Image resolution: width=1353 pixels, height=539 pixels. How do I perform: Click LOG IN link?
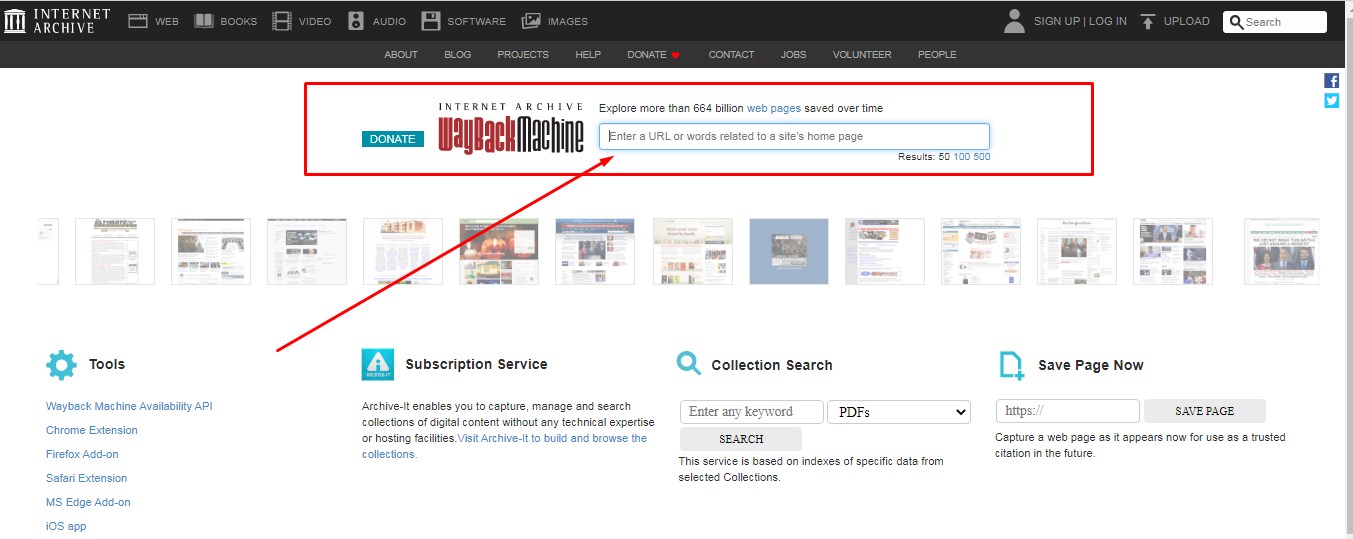pyautogui.click(x=1108, y=21)
